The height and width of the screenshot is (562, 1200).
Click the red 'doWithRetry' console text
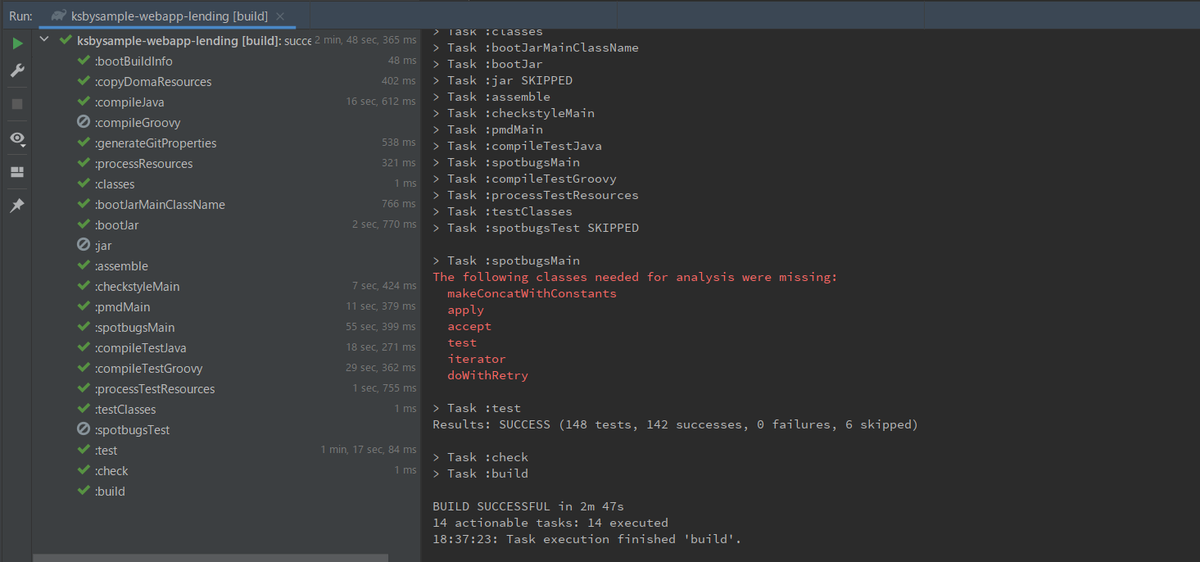488,376
